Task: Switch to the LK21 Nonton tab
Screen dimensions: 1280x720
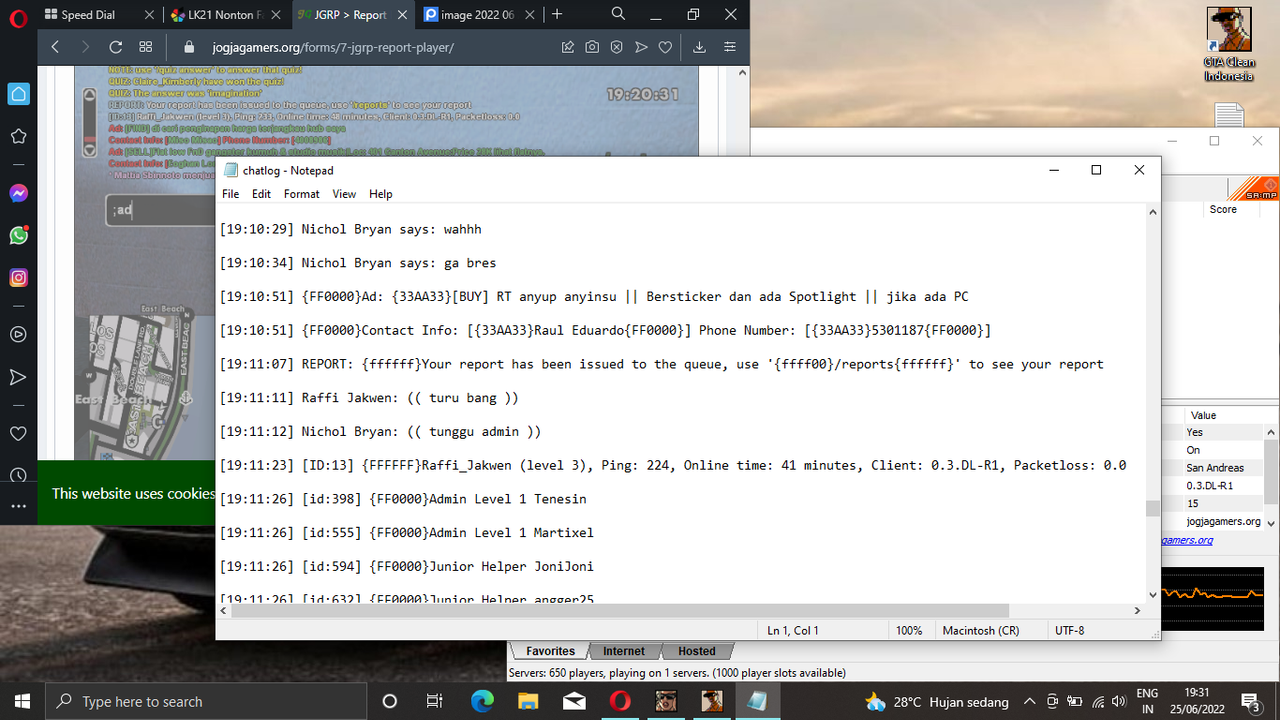Action: pyautogui.click(x=225, y=15)
